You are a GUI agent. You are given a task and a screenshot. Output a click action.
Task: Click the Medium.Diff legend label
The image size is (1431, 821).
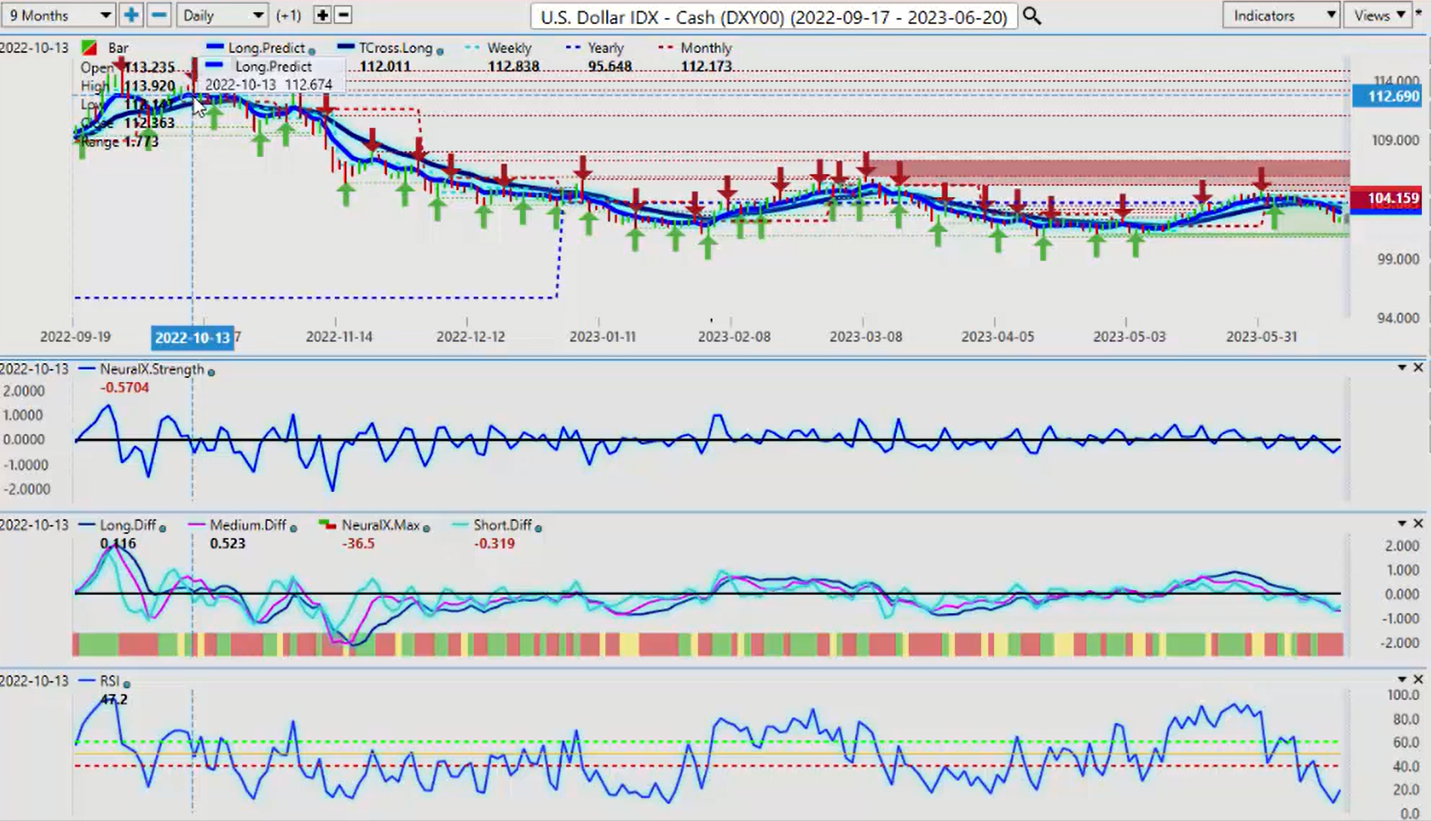(x=248, y=525)
